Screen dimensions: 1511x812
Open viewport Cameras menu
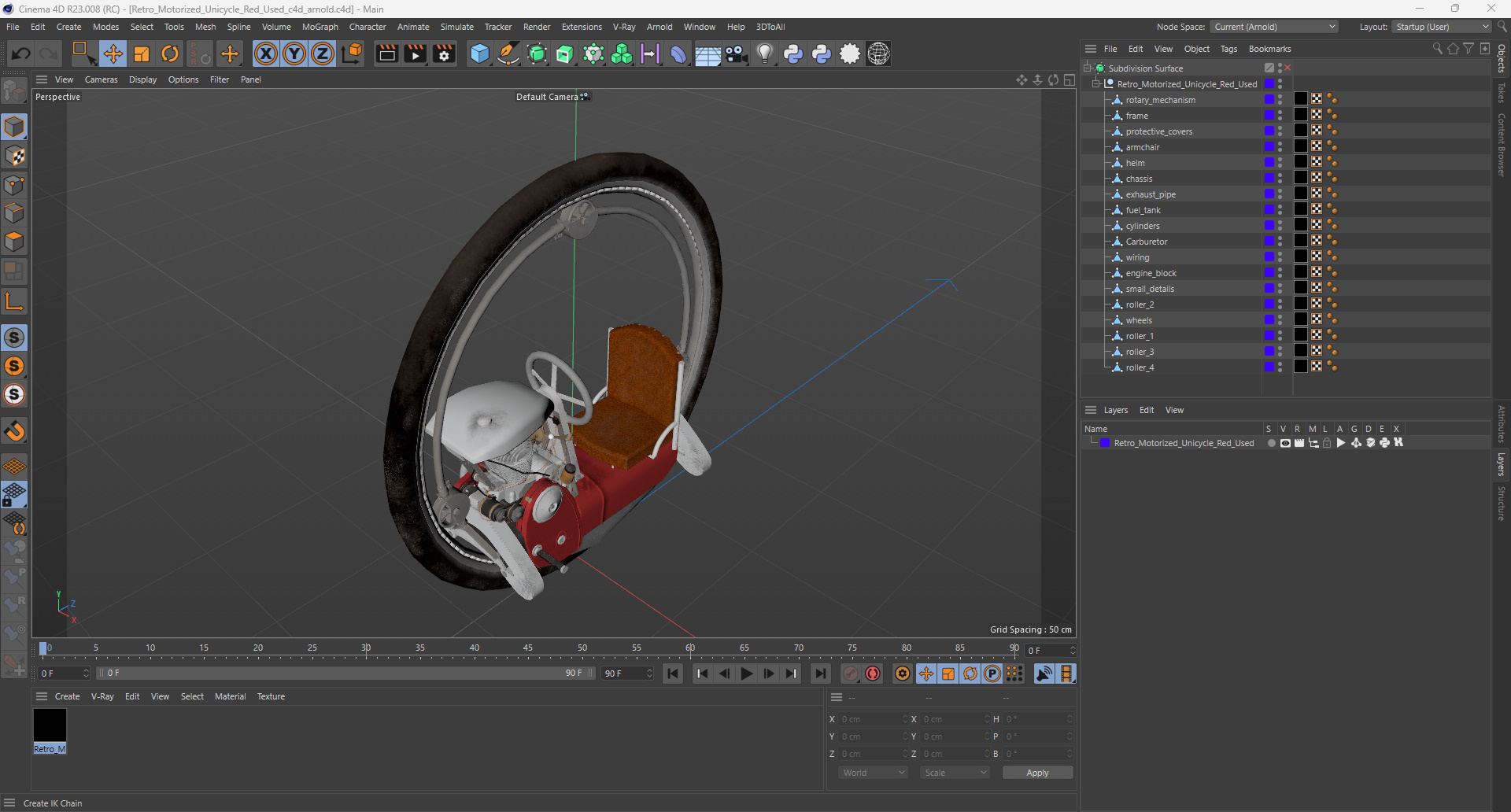(x=101, y=79)
